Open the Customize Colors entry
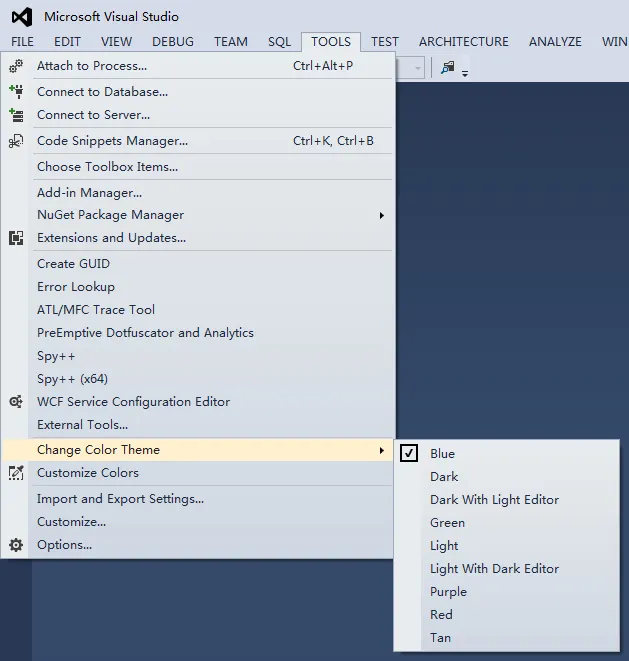Screen dimensions: 629x661 198,473
